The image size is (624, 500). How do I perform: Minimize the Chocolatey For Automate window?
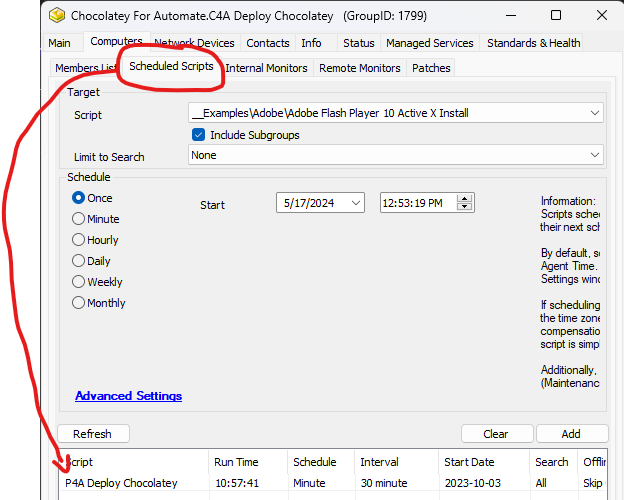point(511,15)
